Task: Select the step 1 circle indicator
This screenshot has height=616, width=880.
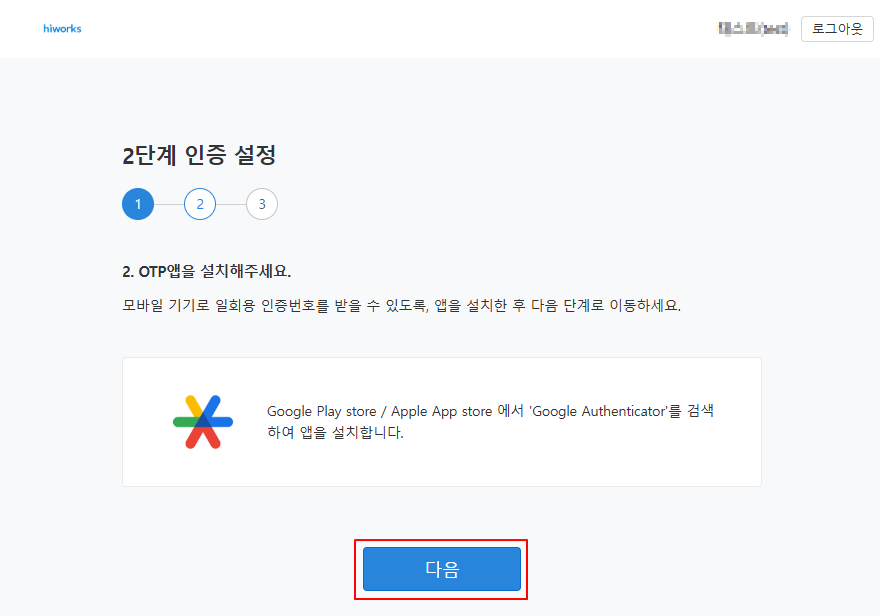Action: point(138,204)
